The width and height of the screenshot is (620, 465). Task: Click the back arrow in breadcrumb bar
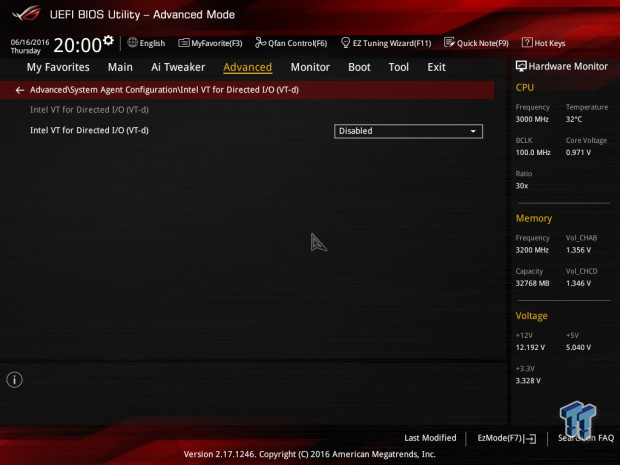[x=20, y=90]
